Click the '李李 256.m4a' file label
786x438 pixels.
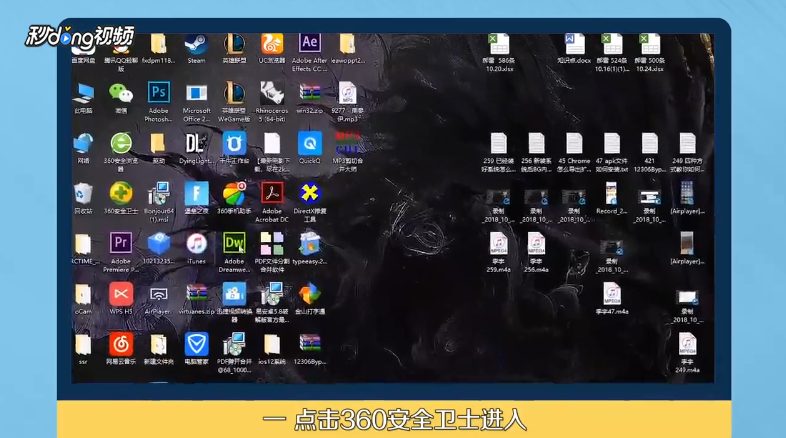[536, 265]
